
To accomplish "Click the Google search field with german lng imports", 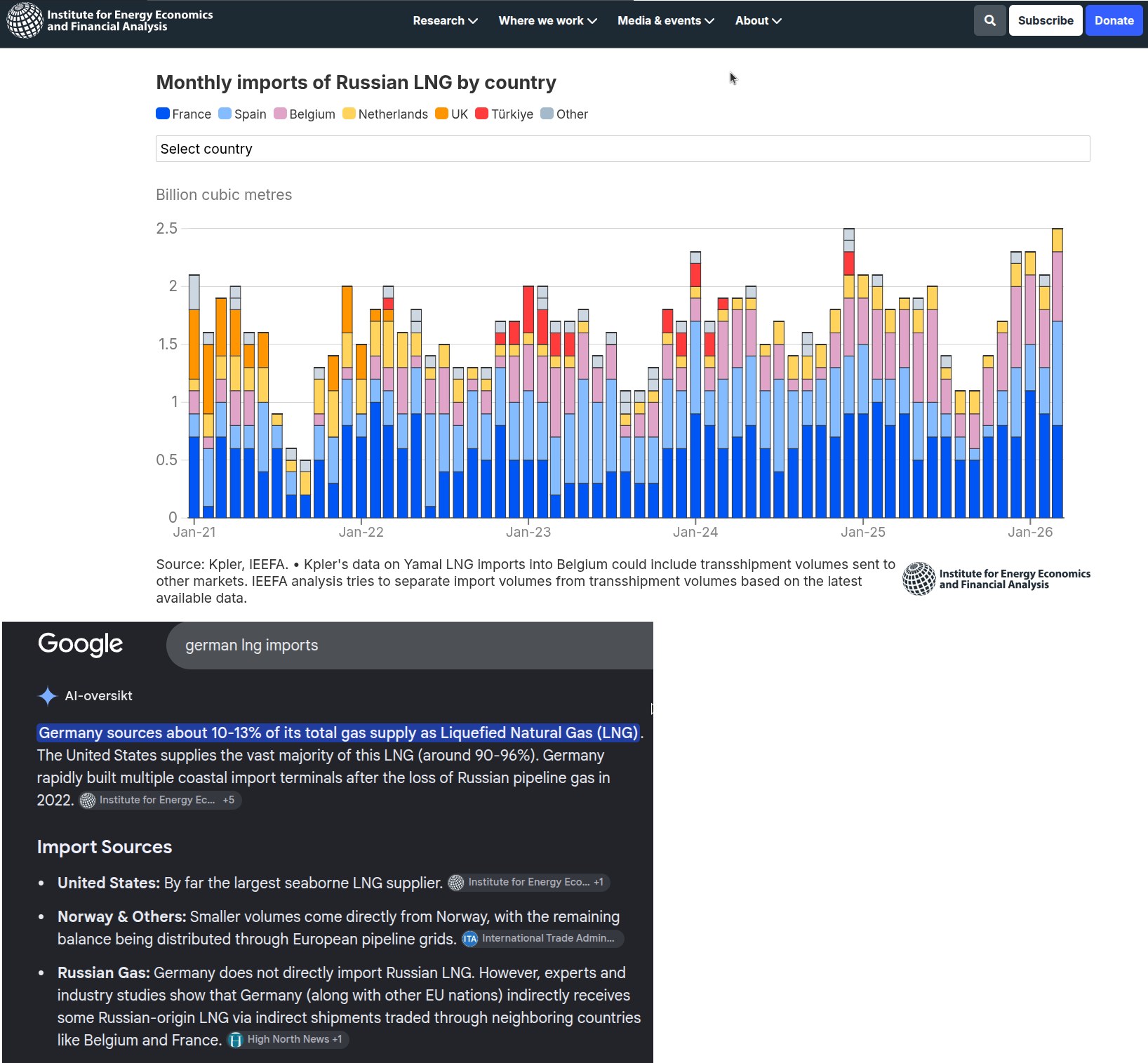I will click(x=410, y=646).
